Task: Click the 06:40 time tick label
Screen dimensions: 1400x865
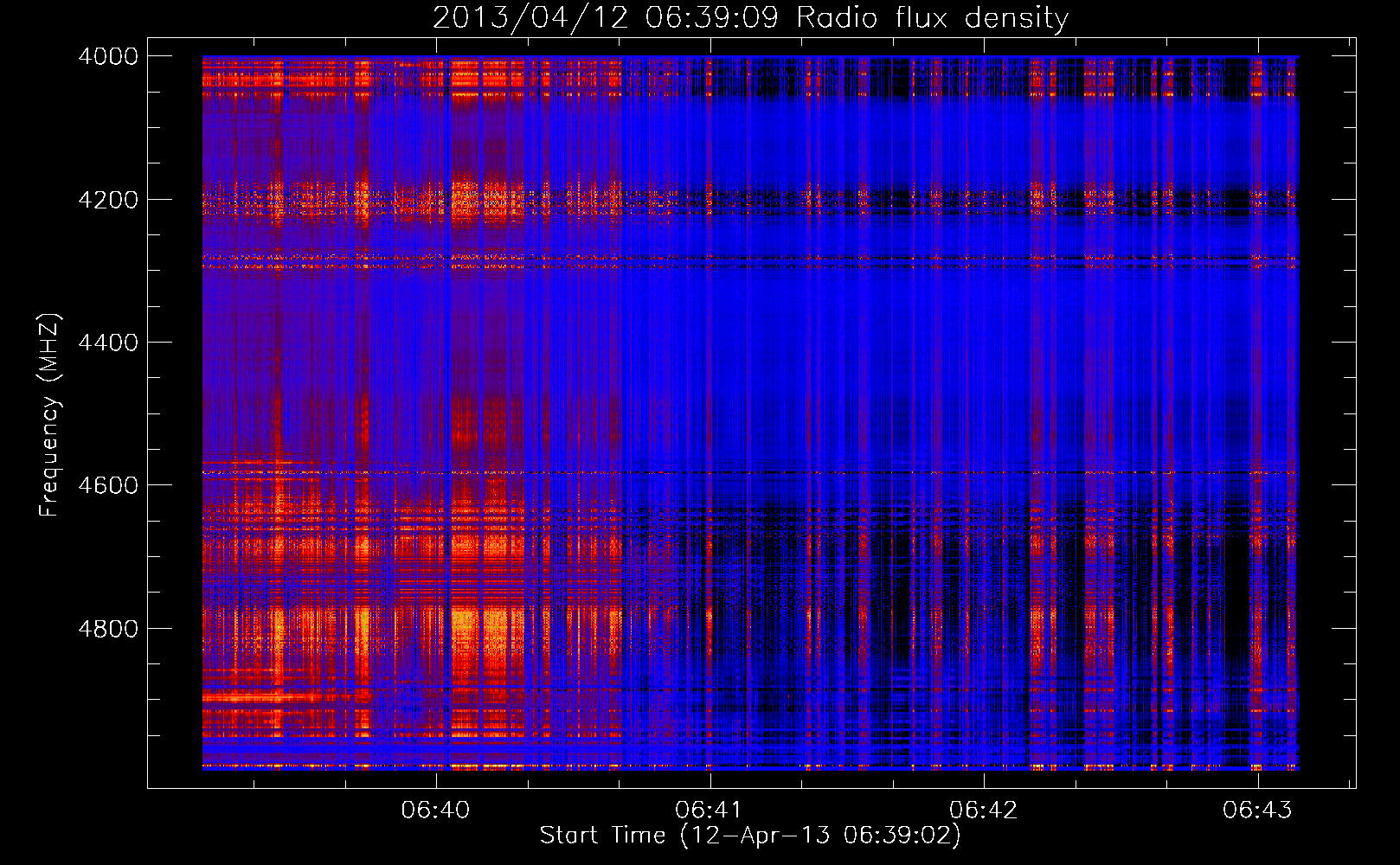Action: [x=436, y=810]
